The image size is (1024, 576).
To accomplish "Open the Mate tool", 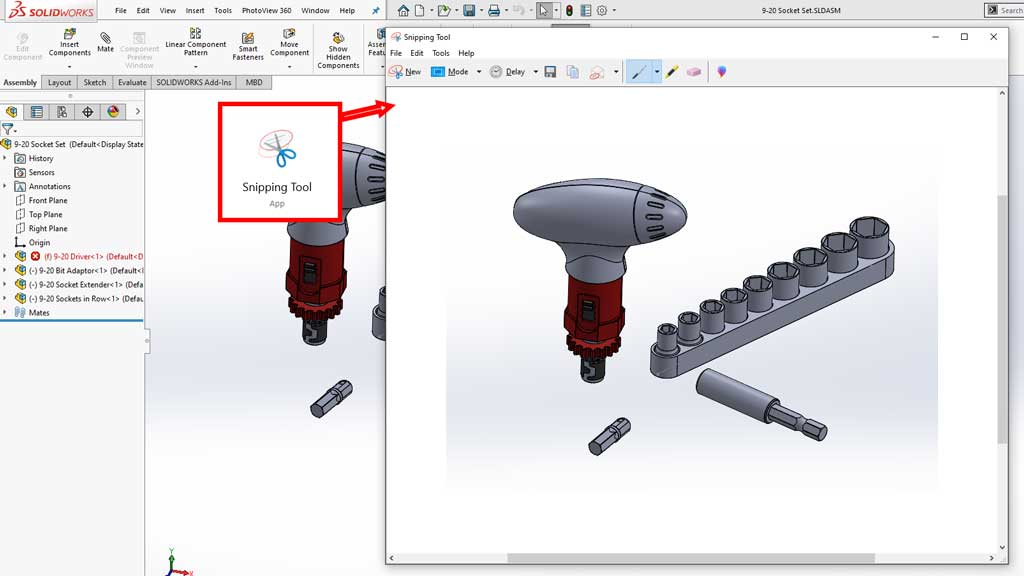I will coord(105,45).
